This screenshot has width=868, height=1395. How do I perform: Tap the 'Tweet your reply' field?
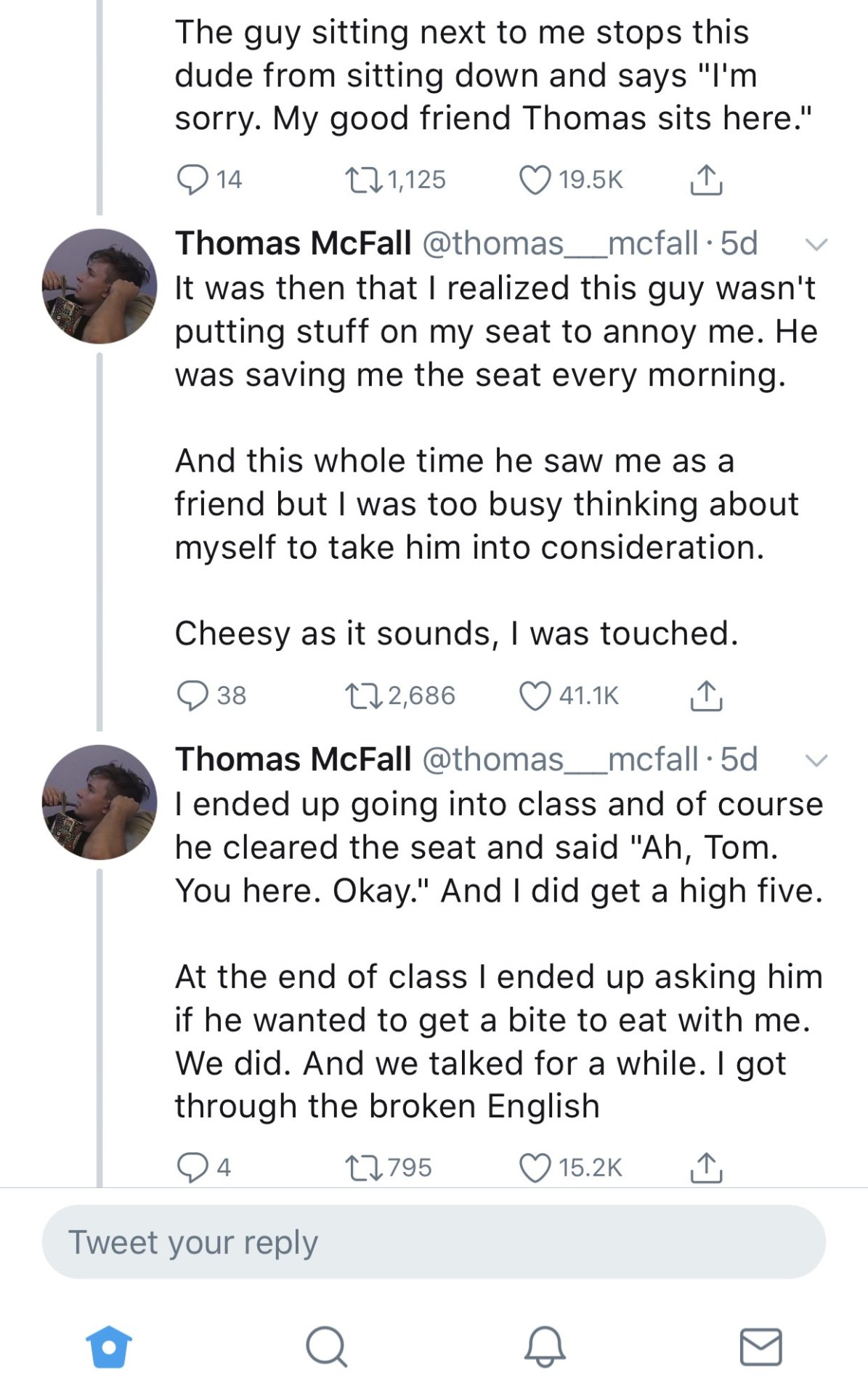(434, 1242)
